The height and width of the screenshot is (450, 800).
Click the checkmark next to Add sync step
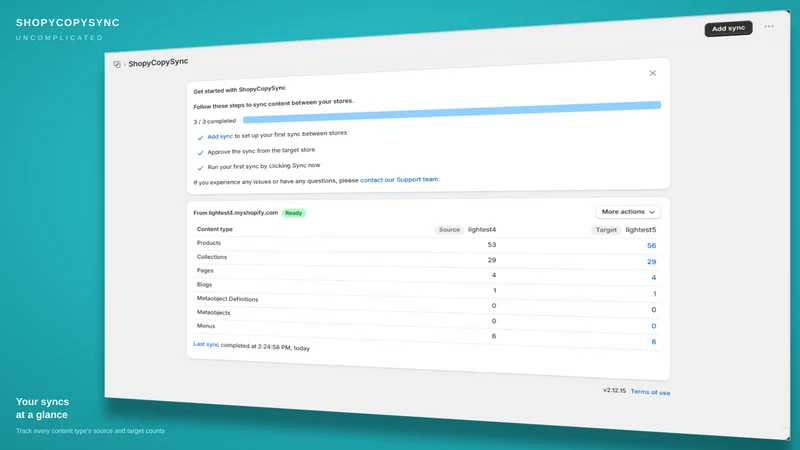pyautogui.click(x=200, y=138)
